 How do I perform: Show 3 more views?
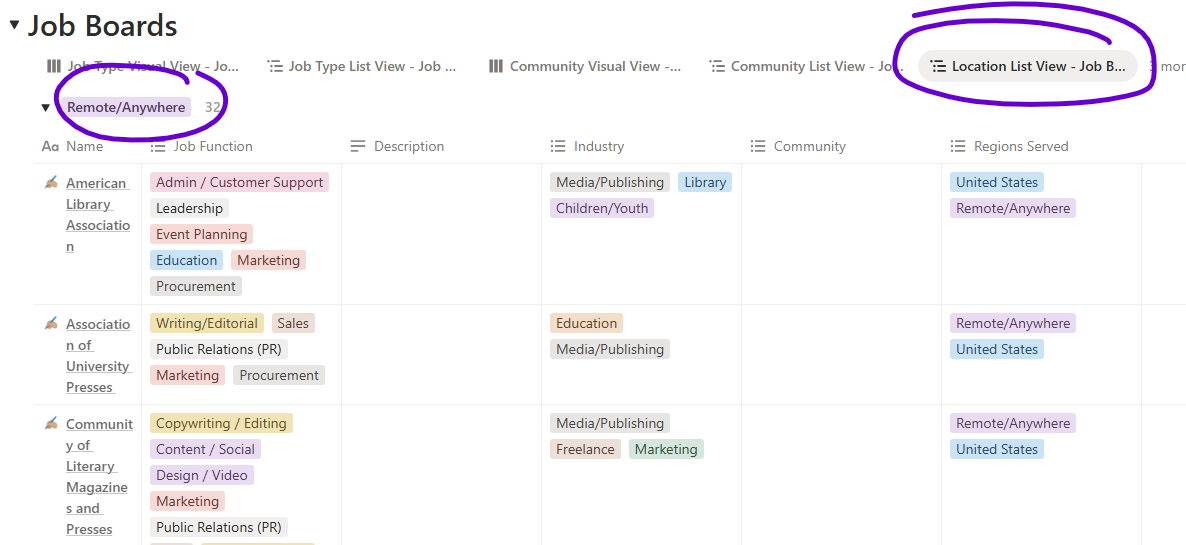pyautogui.click(x=1166, y=67)
